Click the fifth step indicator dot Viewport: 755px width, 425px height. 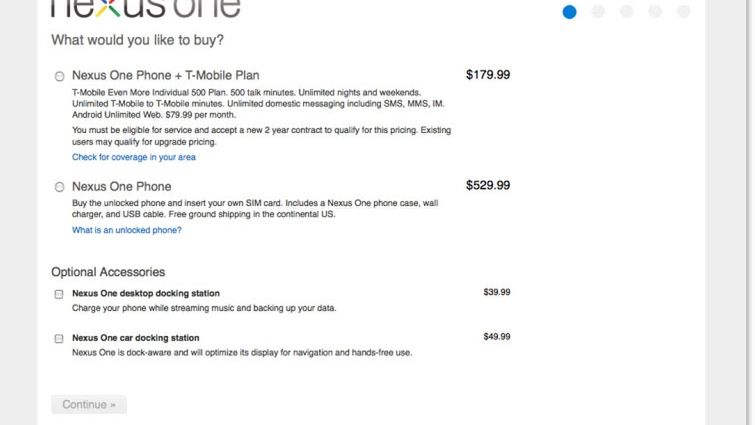click(x=683, y=12)
